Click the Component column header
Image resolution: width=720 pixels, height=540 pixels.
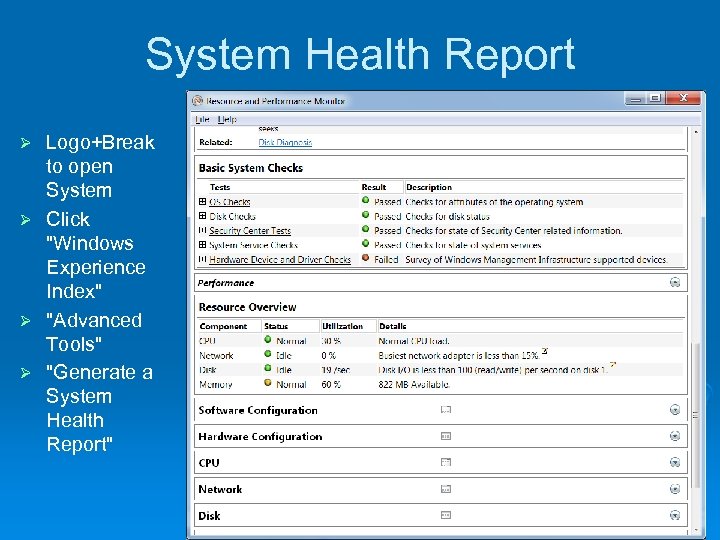pos(223,326)
